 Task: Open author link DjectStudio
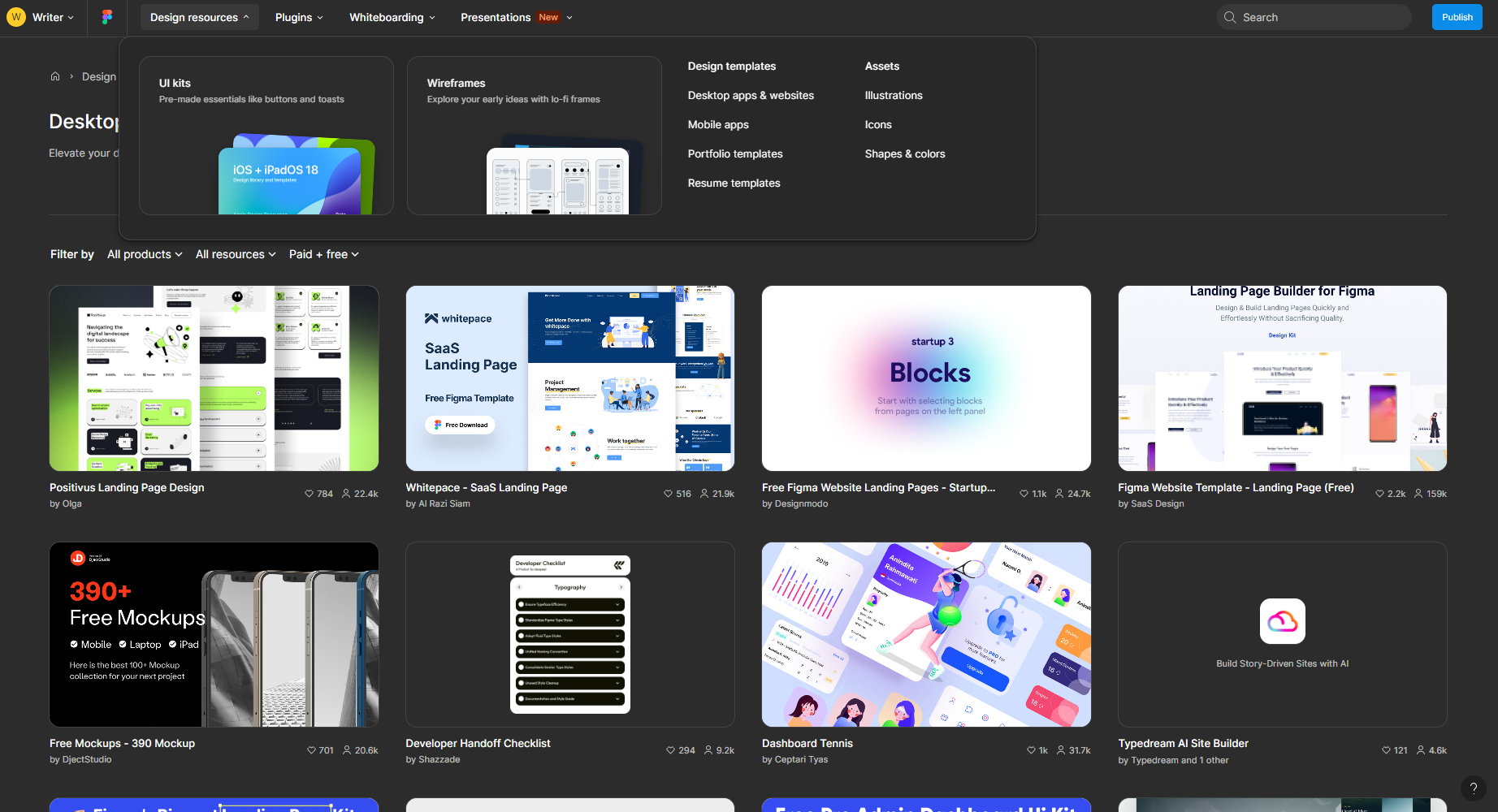87,759
